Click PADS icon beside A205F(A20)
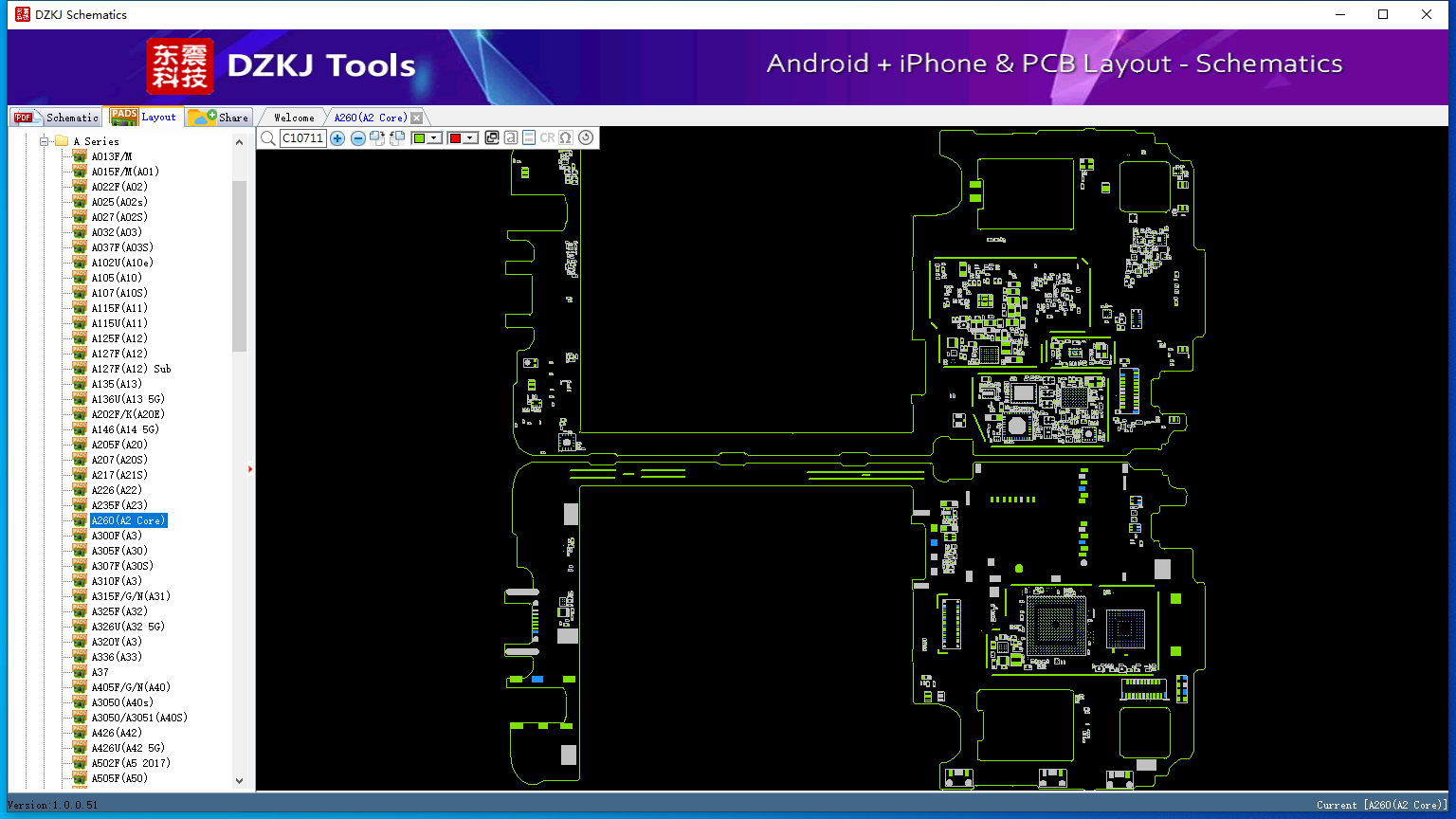1456x819 pixels. pyautogui.click(x=80, y=445)
